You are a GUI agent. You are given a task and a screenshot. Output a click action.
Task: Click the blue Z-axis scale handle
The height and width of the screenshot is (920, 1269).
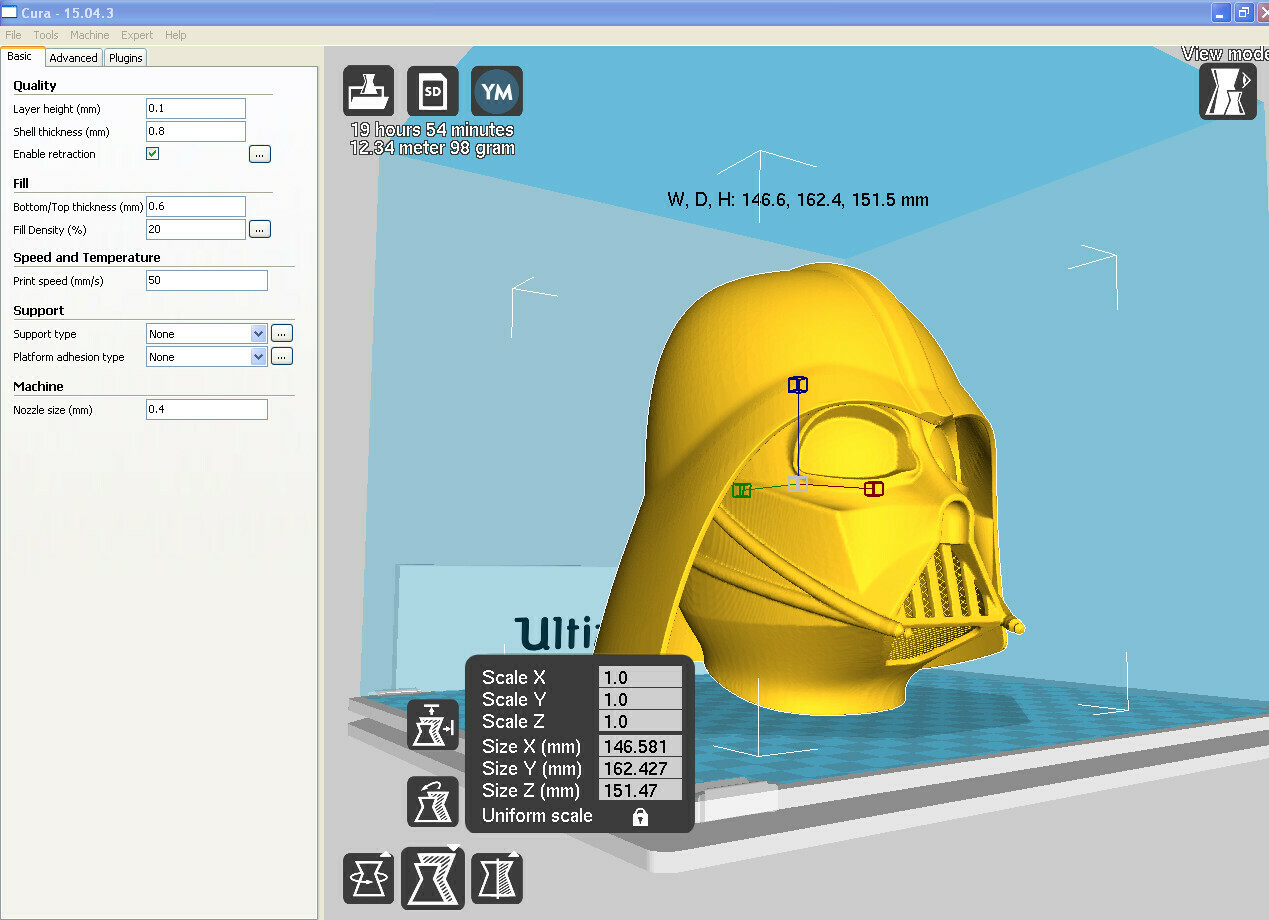(x=797, y=385)
